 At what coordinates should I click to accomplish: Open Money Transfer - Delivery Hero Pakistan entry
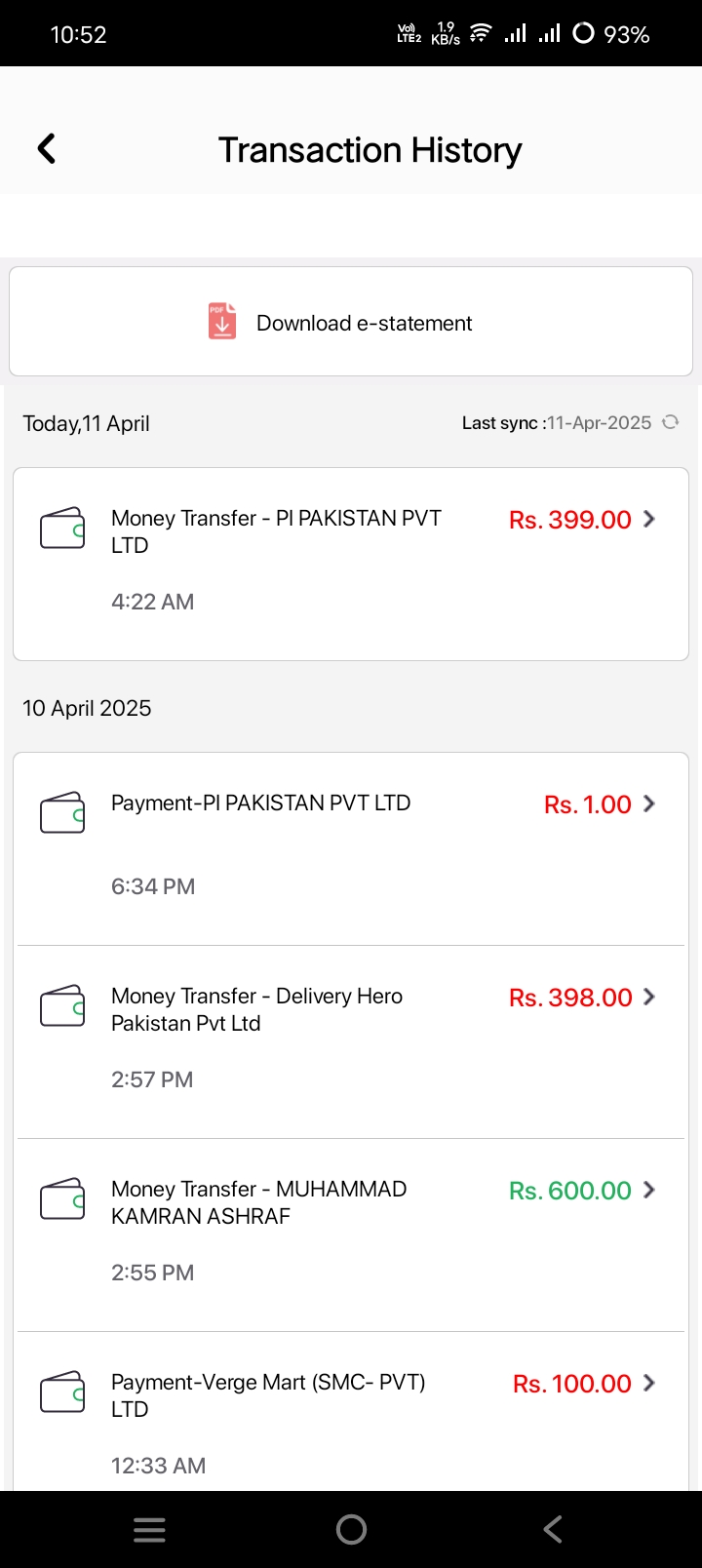(351, 1041)
